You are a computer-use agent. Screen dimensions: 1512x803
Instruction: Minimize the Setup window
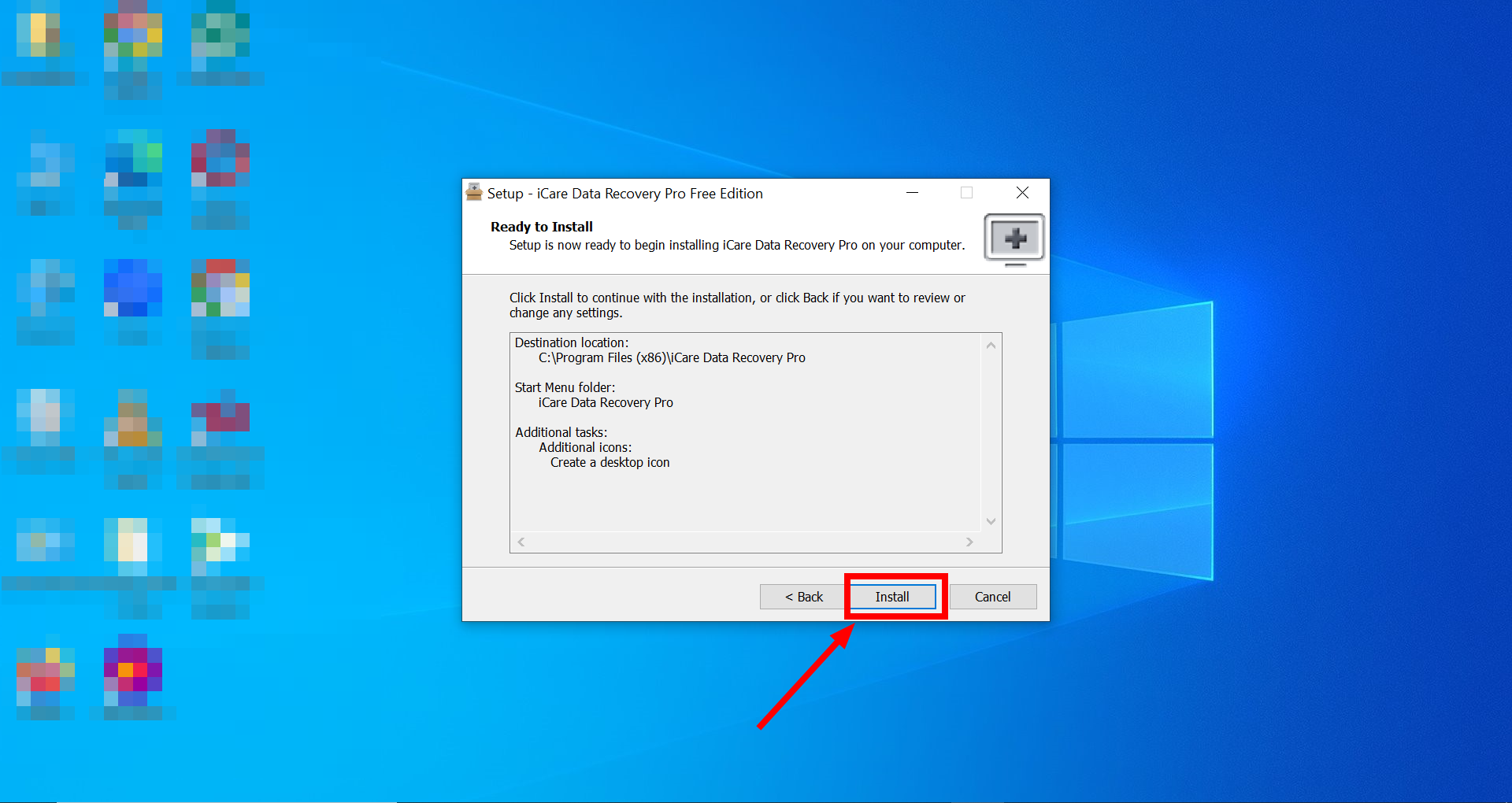coord(912,192)
